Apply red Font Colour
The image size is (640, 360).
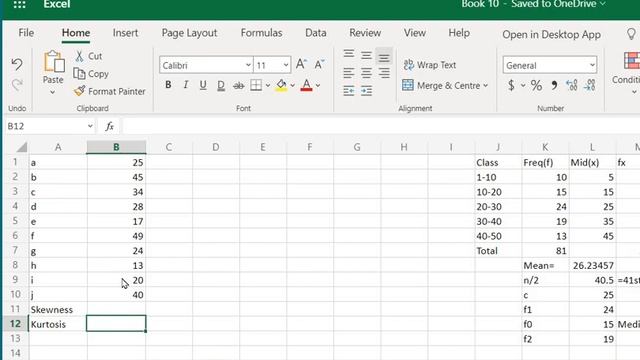coord(306,85)
